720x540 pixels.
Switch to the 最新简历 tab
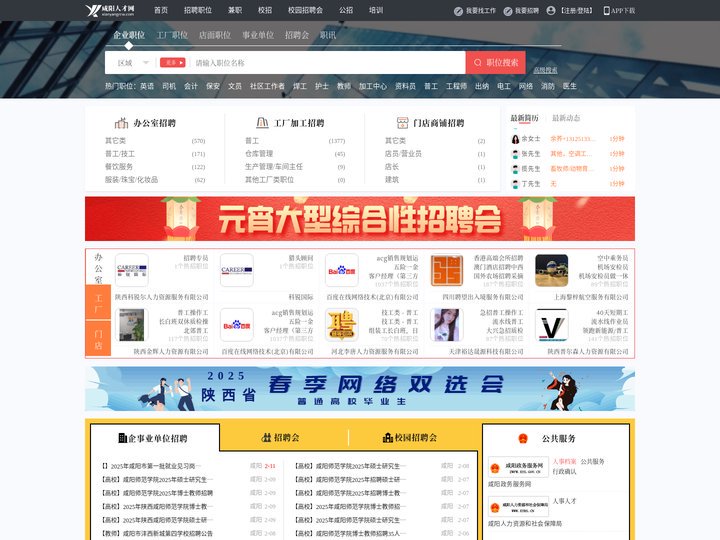point(524,118)
